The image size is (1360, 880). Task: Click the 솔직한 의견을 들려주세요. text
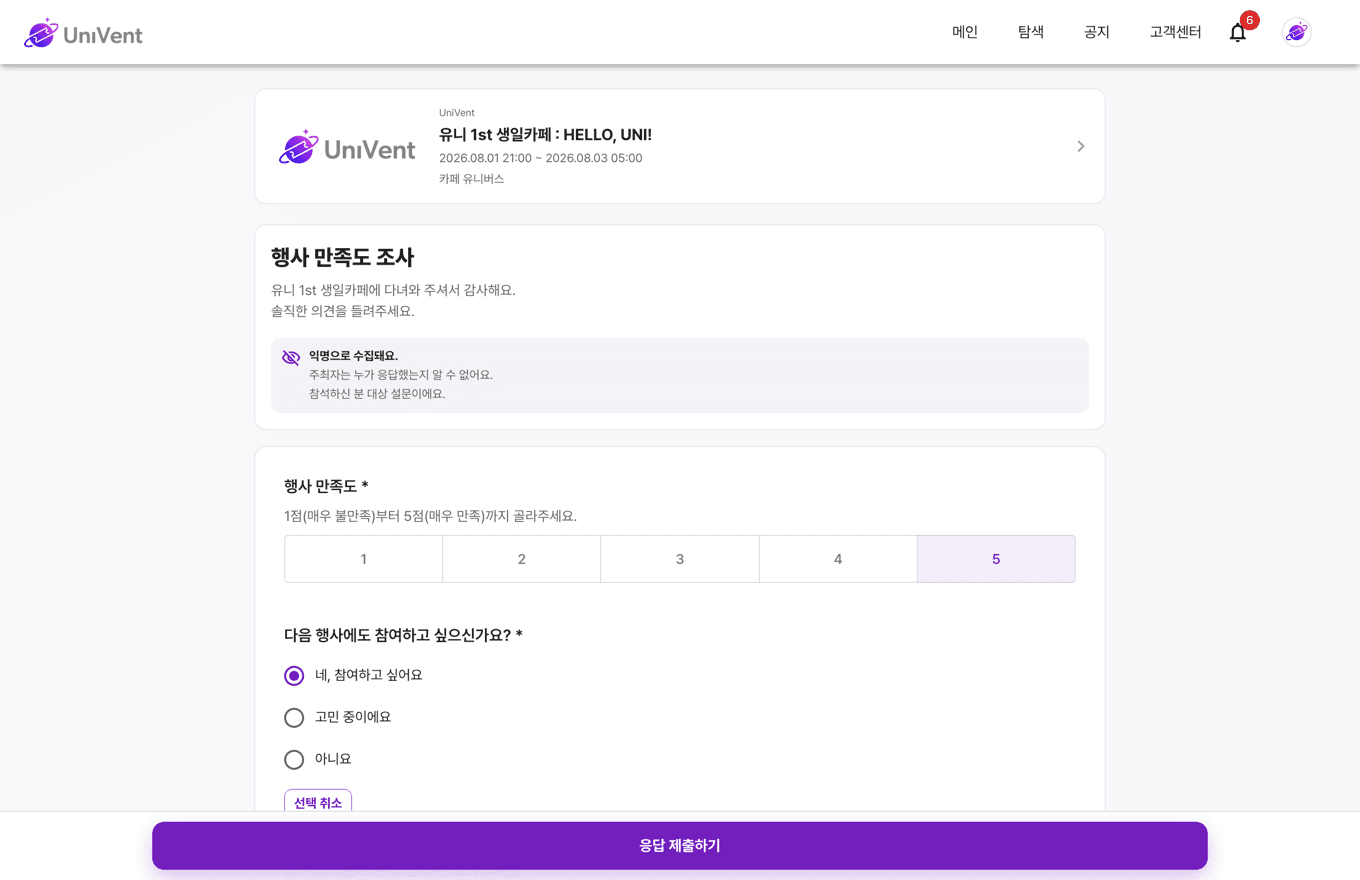click(x=342, y=311)
